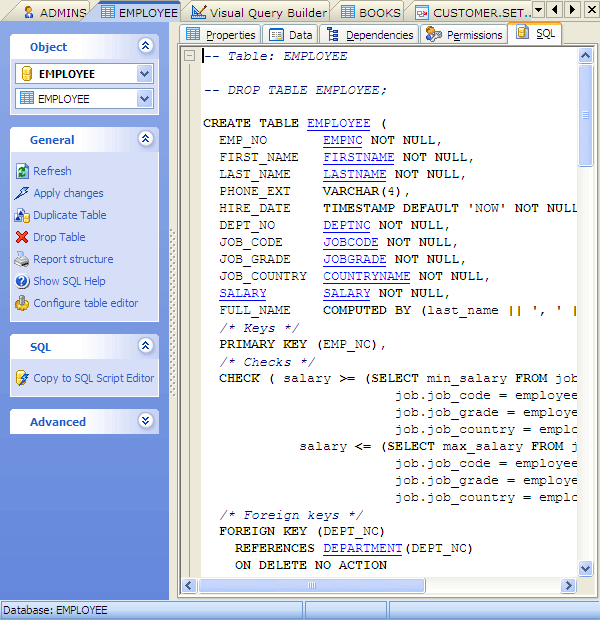Click the vertical scrollbar thumb
Viewport: 600px width, 620px height.
(x=585, y=115)
